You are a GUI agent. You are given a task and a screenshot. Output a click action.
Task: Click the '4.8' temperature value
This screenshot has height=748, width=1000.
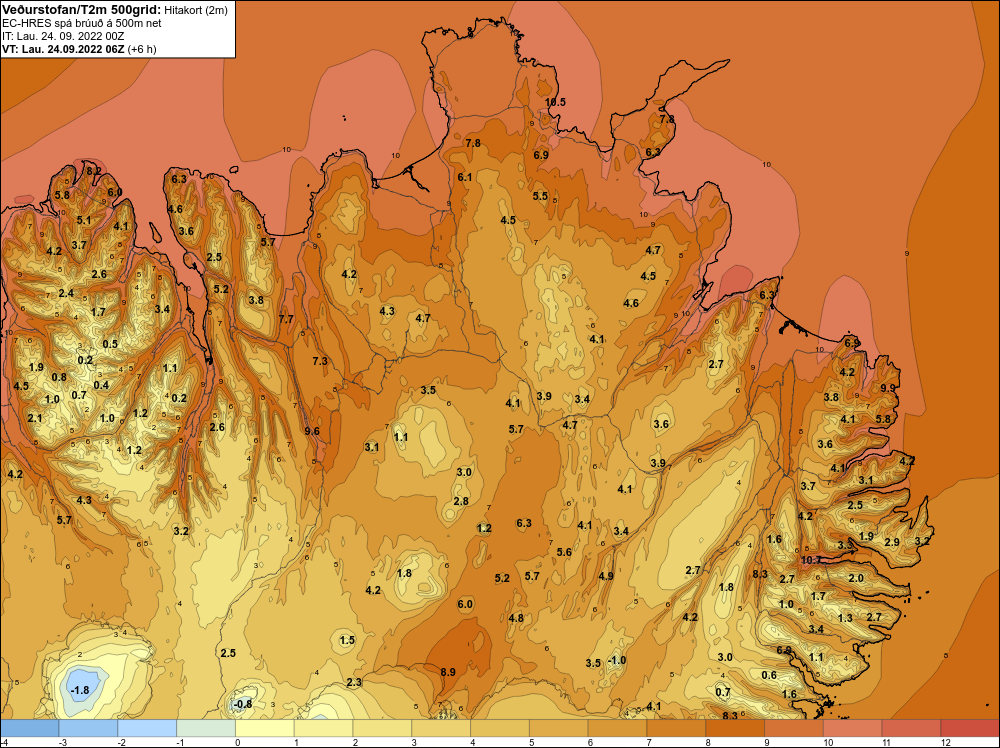(x=516, y=618)
